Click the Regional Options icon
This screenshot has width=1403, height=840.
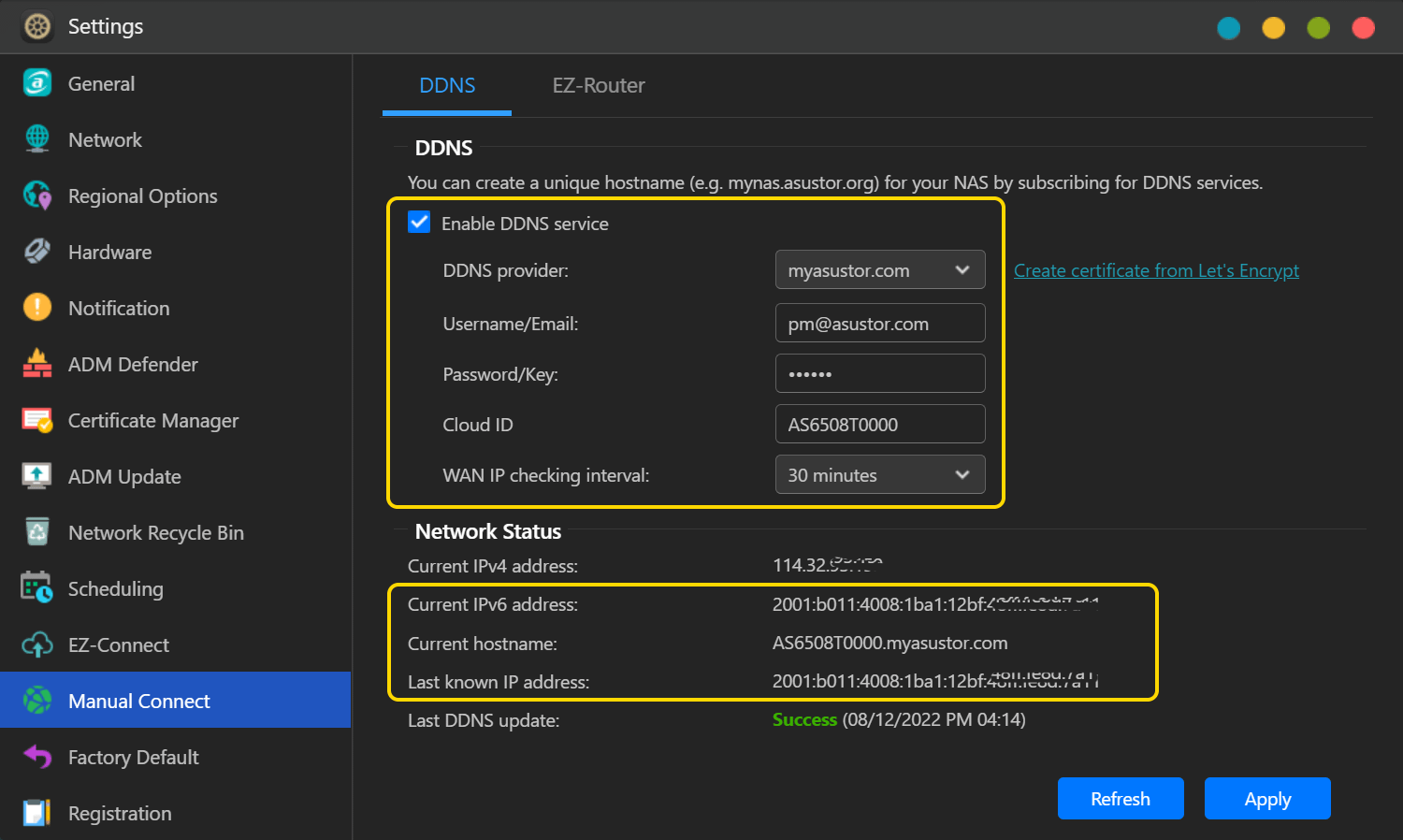pos(37,196)
